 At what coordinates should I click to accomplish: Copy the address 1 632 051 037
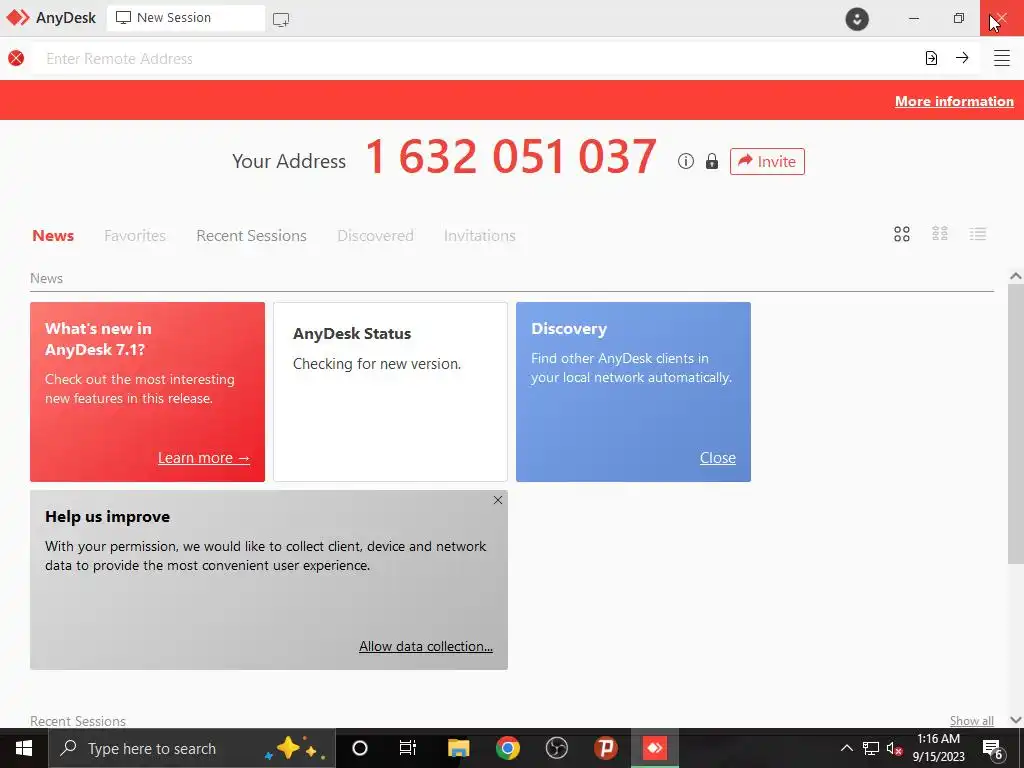511,157
